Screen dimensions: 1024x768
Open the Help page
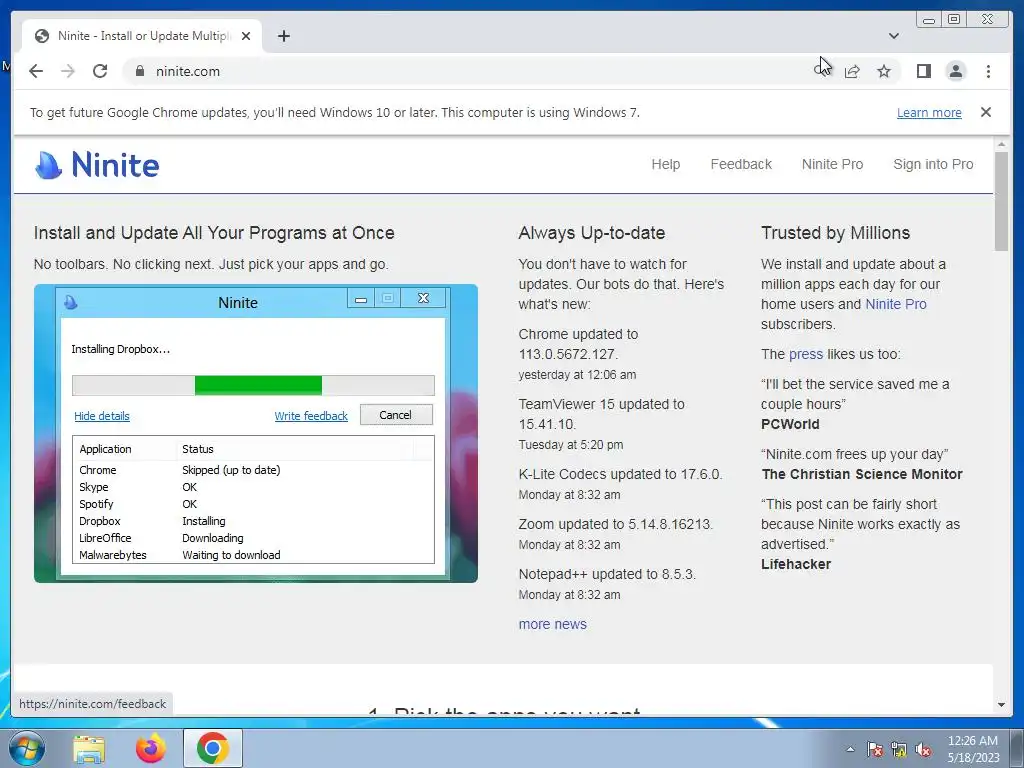[665, 164]
